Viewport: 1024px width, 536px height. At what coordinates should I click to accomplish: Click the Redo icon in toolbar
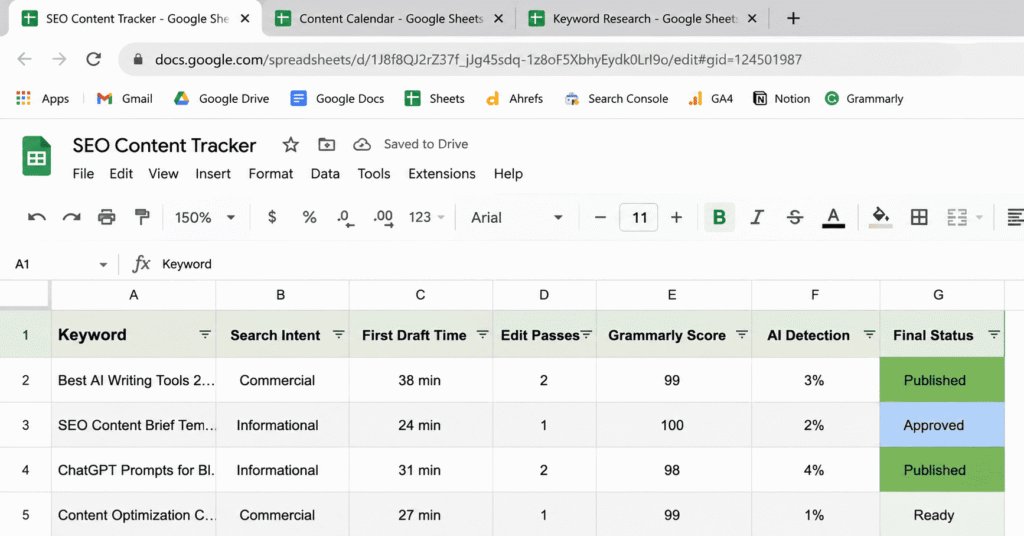click(x=71, y=217)
